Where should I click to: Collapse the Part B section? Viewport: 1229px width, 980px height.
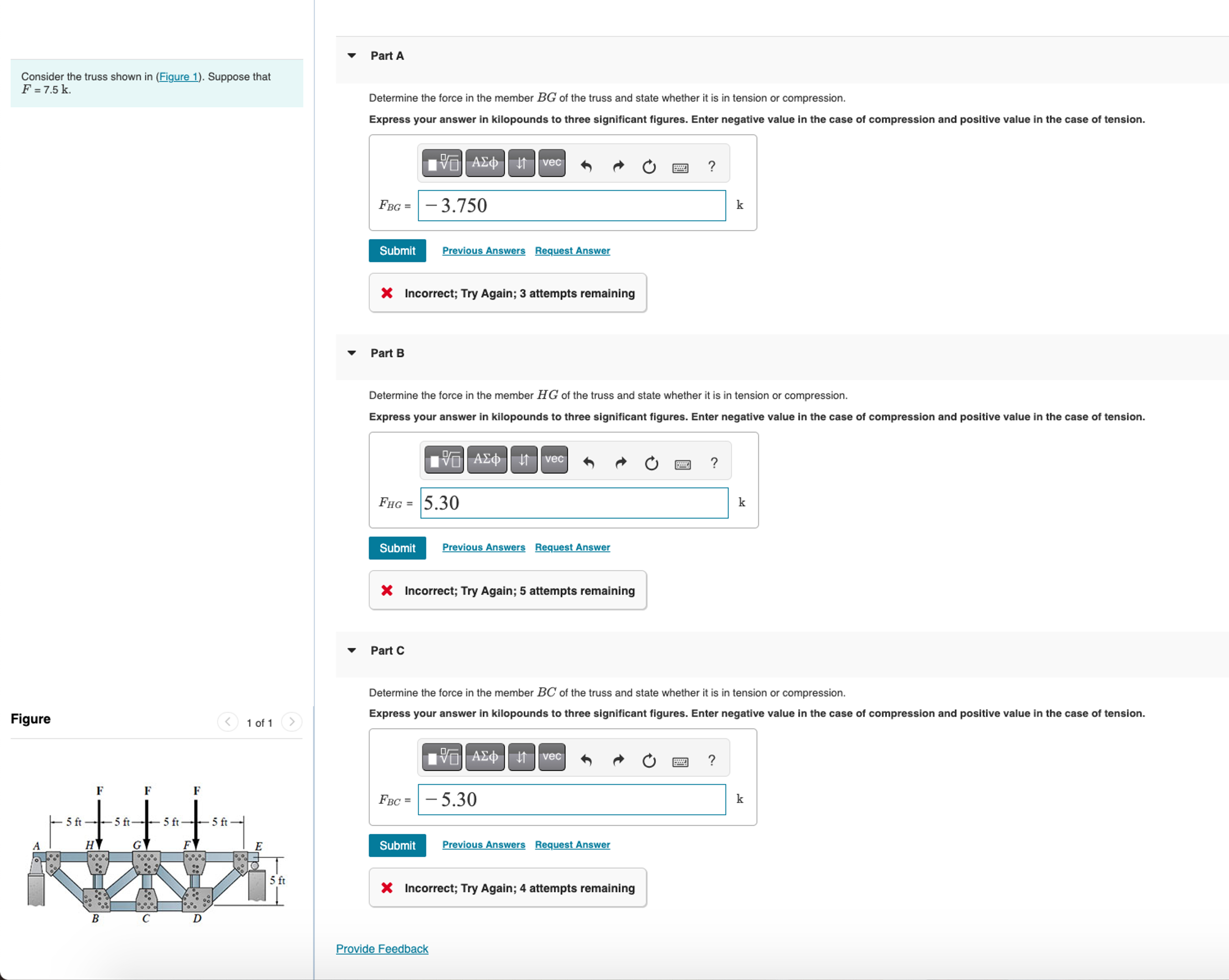point(352,353)
